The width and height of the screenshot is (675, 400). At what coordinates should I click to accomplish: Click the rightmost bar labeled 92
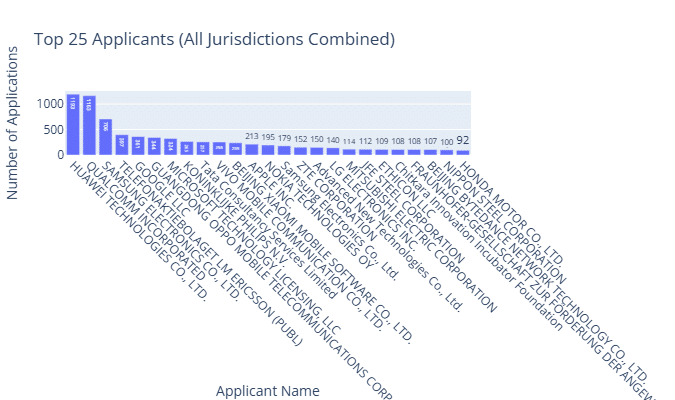pyautogui.click(x=463, y=153)
